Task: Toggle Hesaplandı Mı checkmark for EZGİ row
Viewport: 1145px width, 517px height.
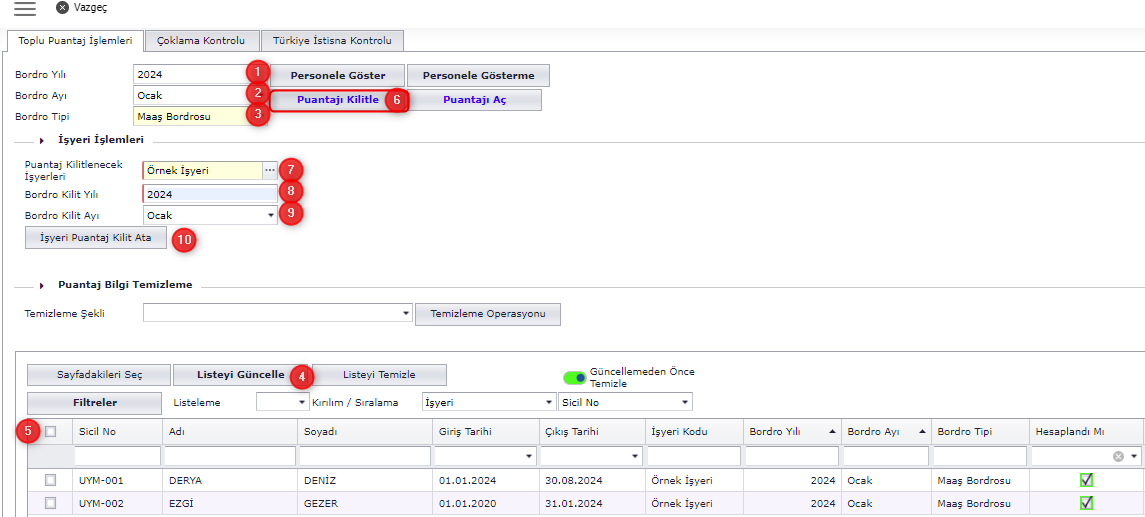Action: click(1086, 502)
